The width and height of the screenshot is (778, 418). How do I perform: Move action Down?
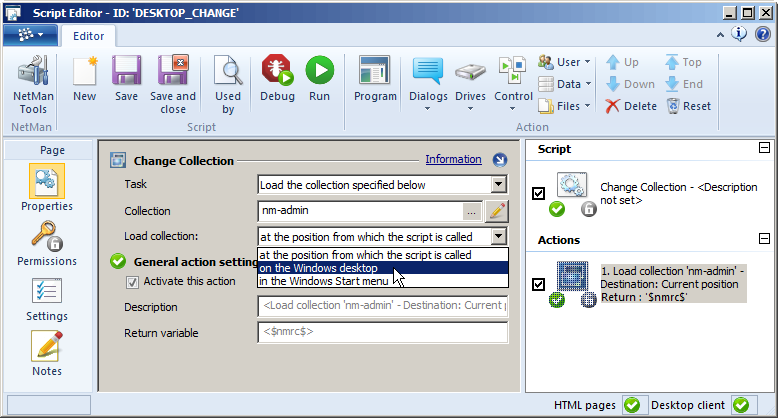click(x=630, y=84)
